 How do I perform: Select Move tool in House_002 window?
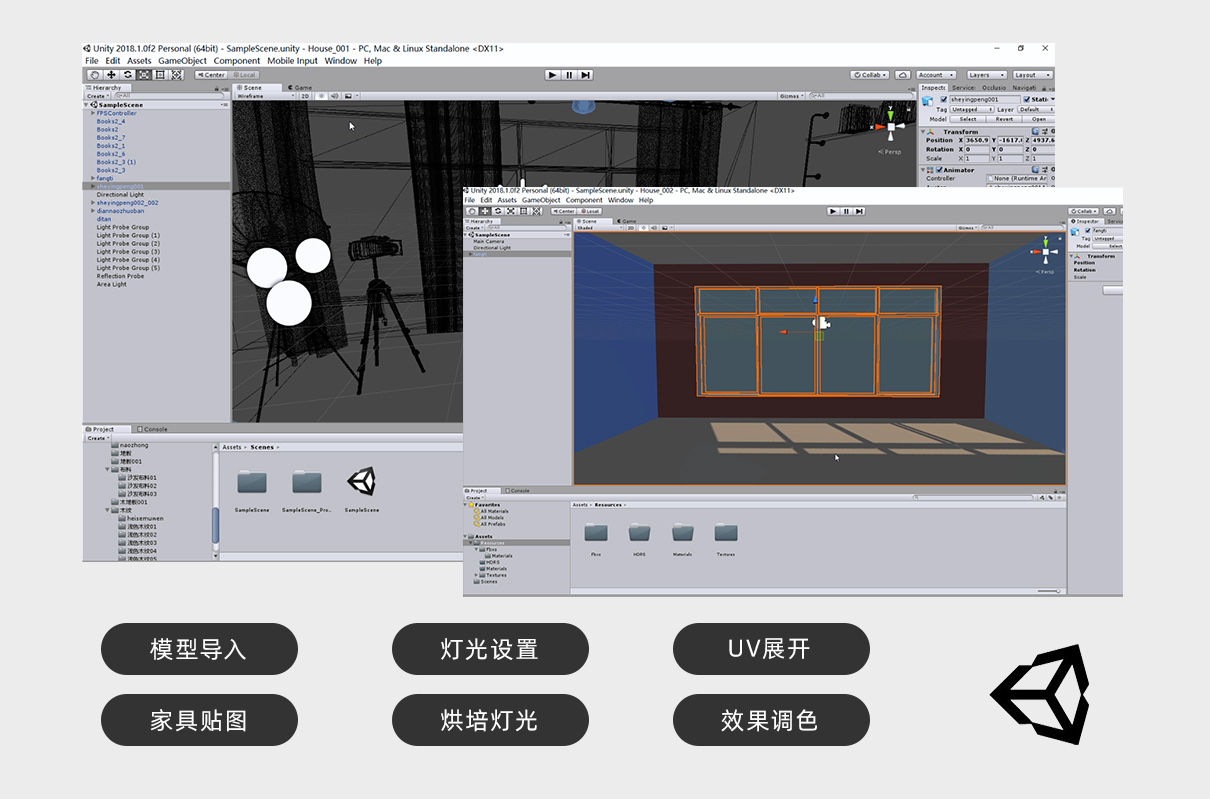point(485,211)
